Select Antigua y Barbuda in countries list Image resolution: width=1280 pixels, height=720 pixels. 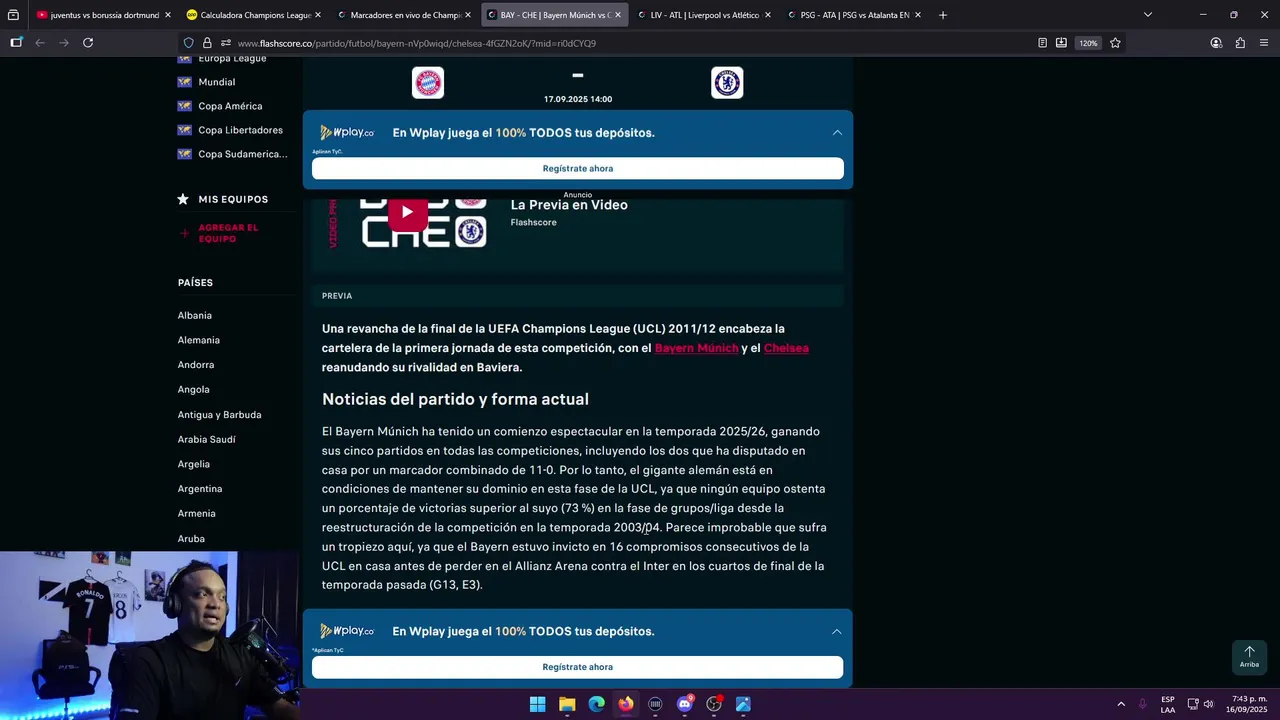(220, 415)
